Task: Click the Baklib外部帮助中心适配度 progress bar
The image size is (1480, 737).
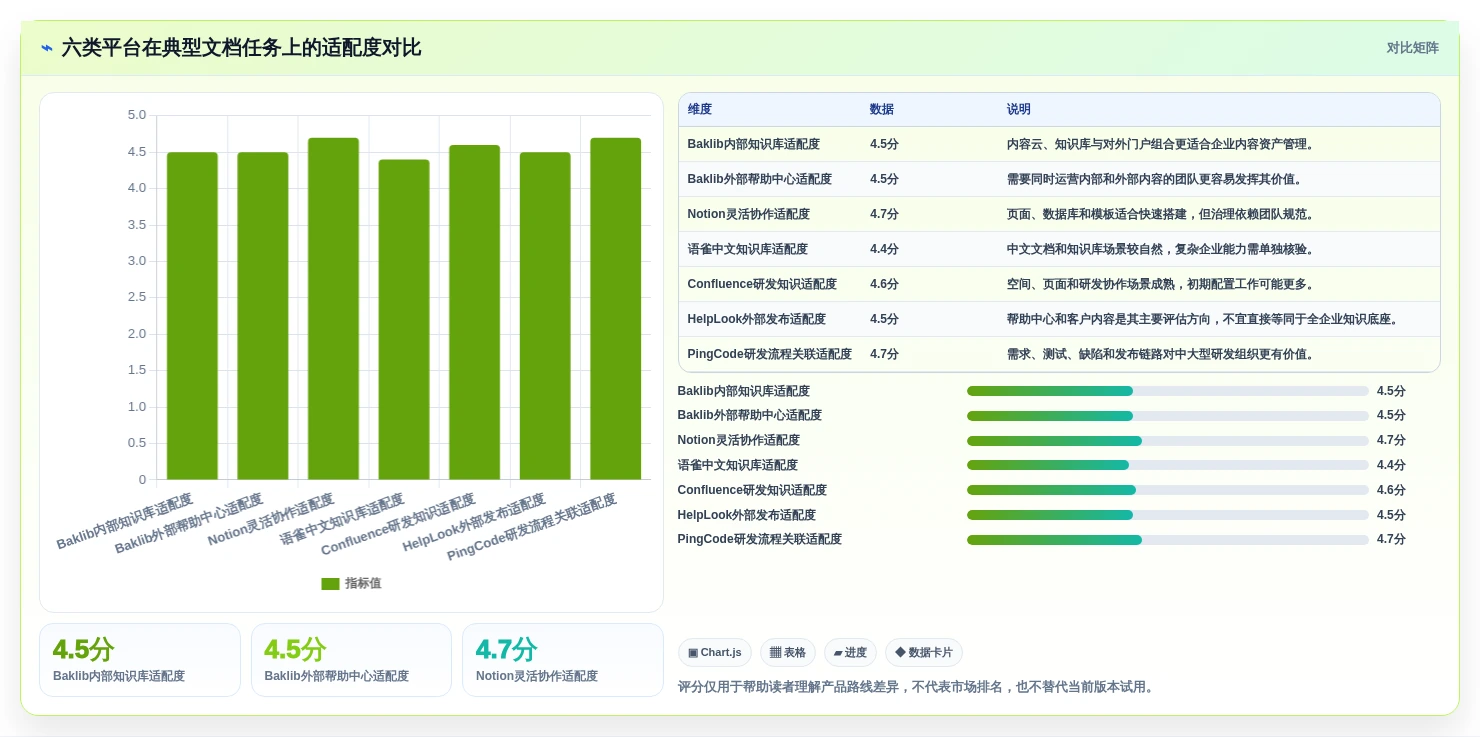Action: click(x=1167, y=416)
